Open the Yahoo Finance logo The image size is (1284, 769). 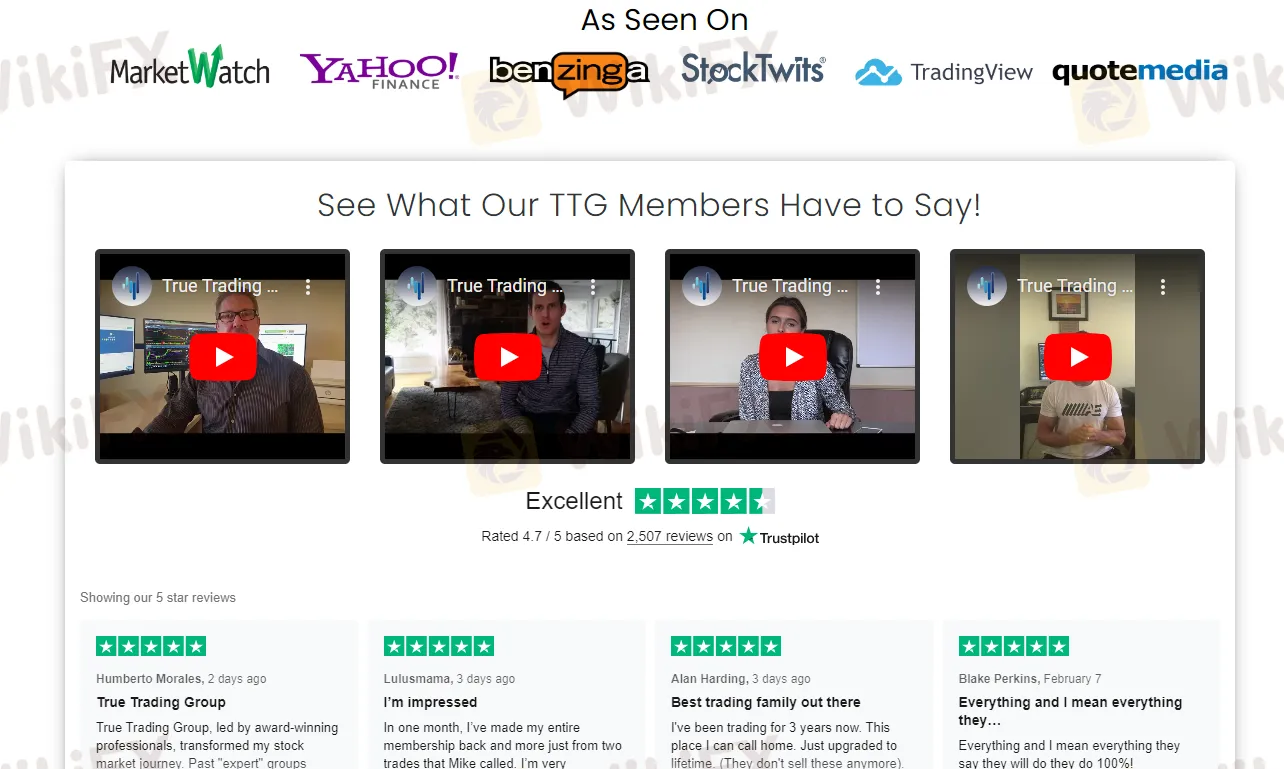click(379, 70)
